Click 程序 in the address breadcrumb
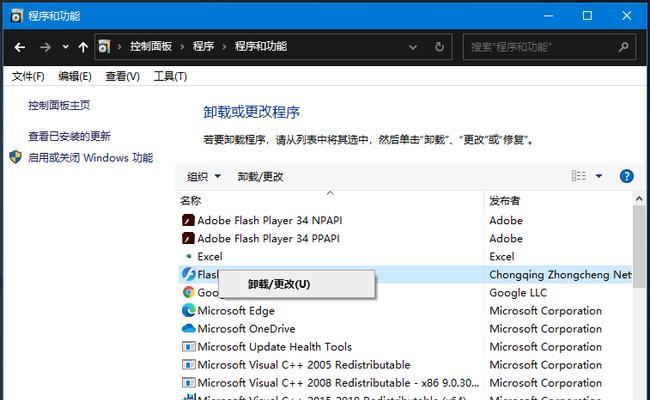This screenshot has width=650, height=400. (203, 46)
